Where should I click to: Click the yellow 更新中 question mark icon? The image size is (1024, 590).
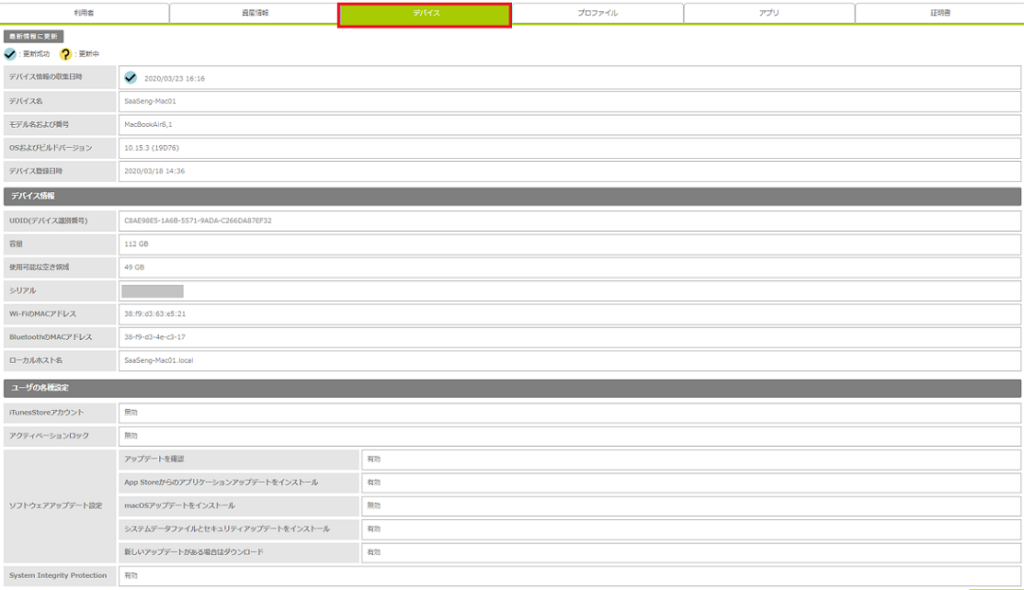[x=65, y=54]
